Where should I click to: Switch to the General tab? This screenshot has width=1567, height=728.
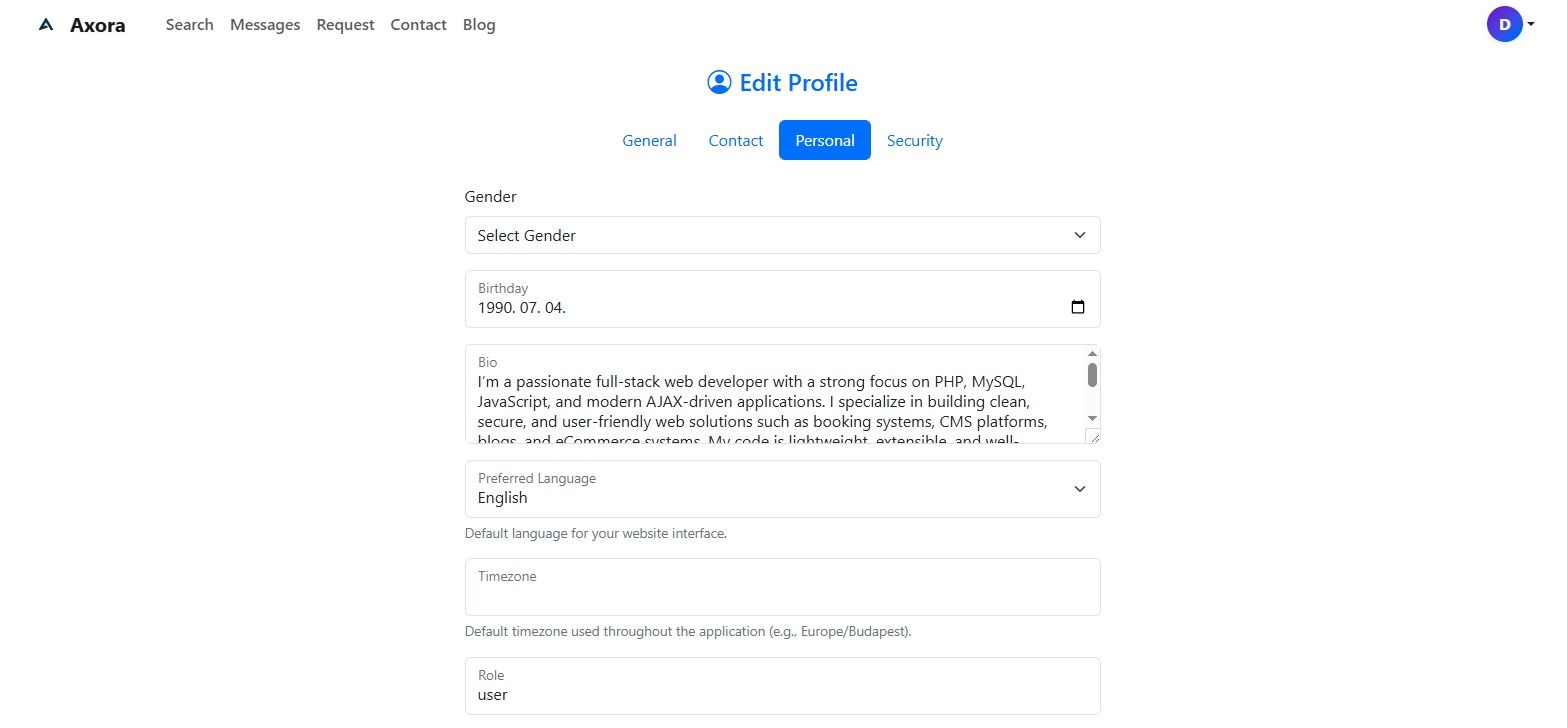point(649,141)
